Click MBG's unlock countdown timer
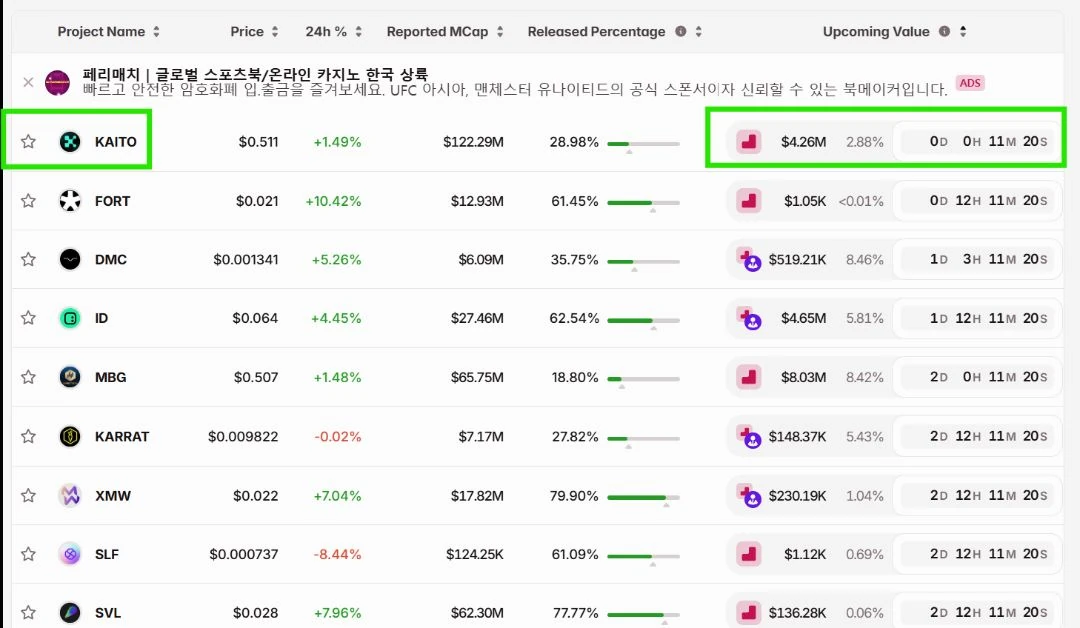This screenshot has height=628, width=1080. coord(977,377)
